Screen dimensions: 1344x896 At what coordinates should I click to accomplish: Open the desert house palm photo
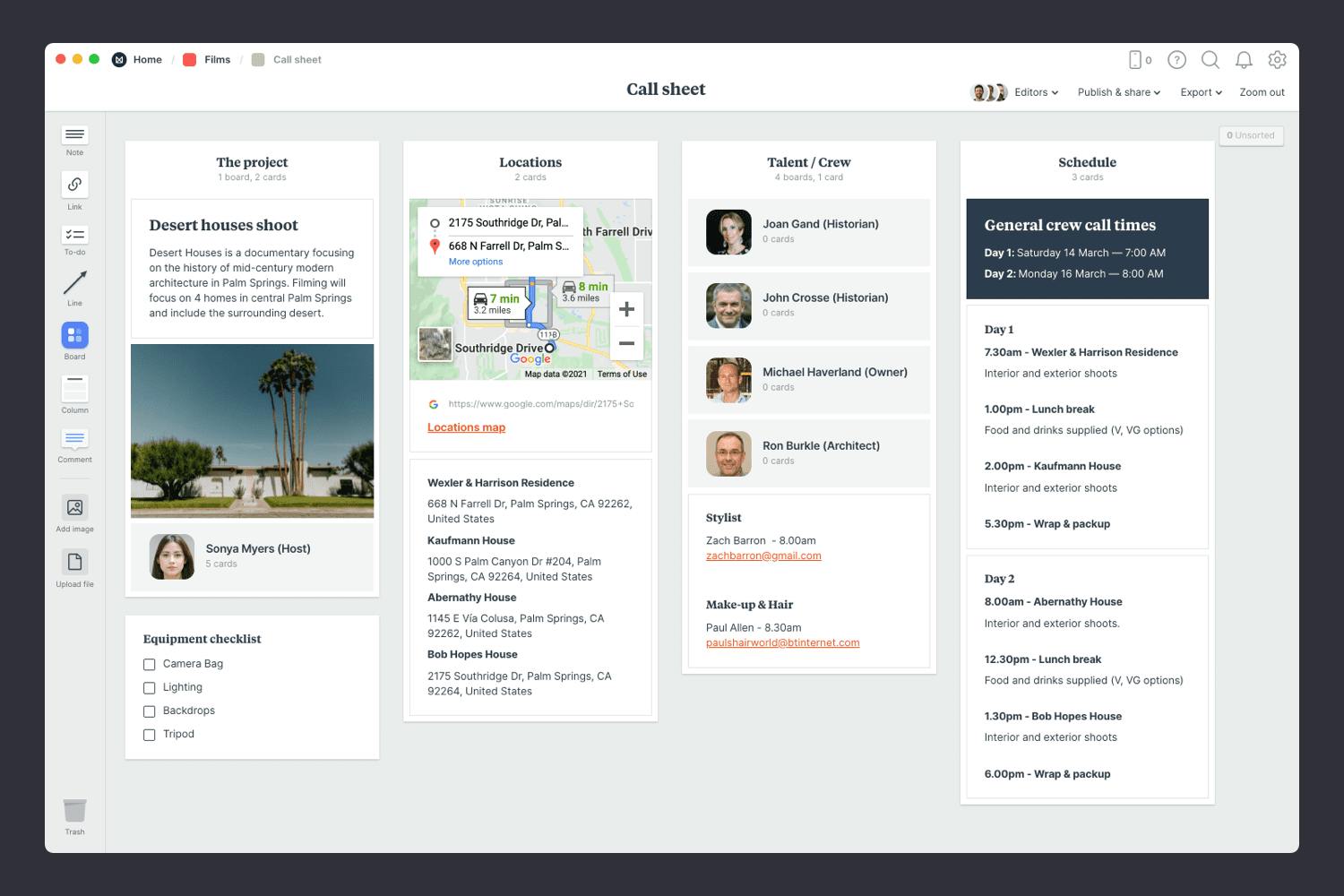pyautogui.click(x=252, y=431)
